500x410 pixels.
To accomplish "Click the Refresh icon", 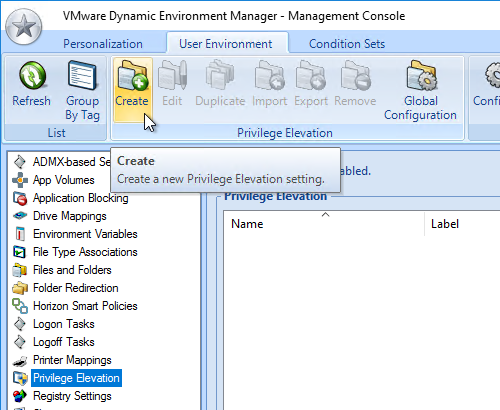I will click(32, 76).
